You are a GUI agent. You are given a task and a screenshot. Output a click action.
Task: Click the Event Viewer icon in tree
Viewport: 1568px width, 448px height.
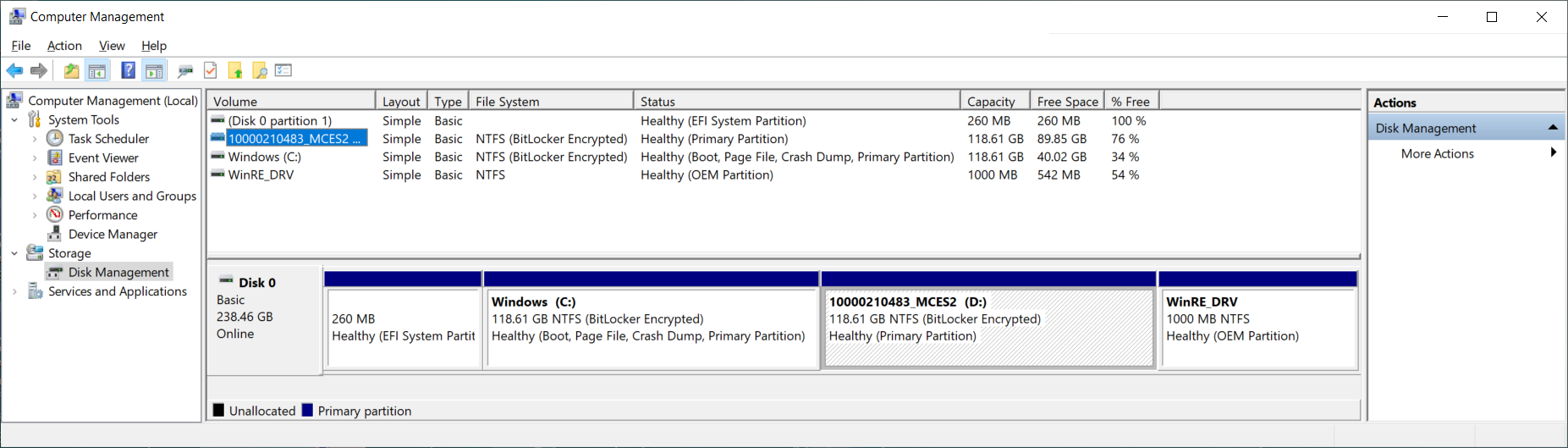tap(55, 158)
